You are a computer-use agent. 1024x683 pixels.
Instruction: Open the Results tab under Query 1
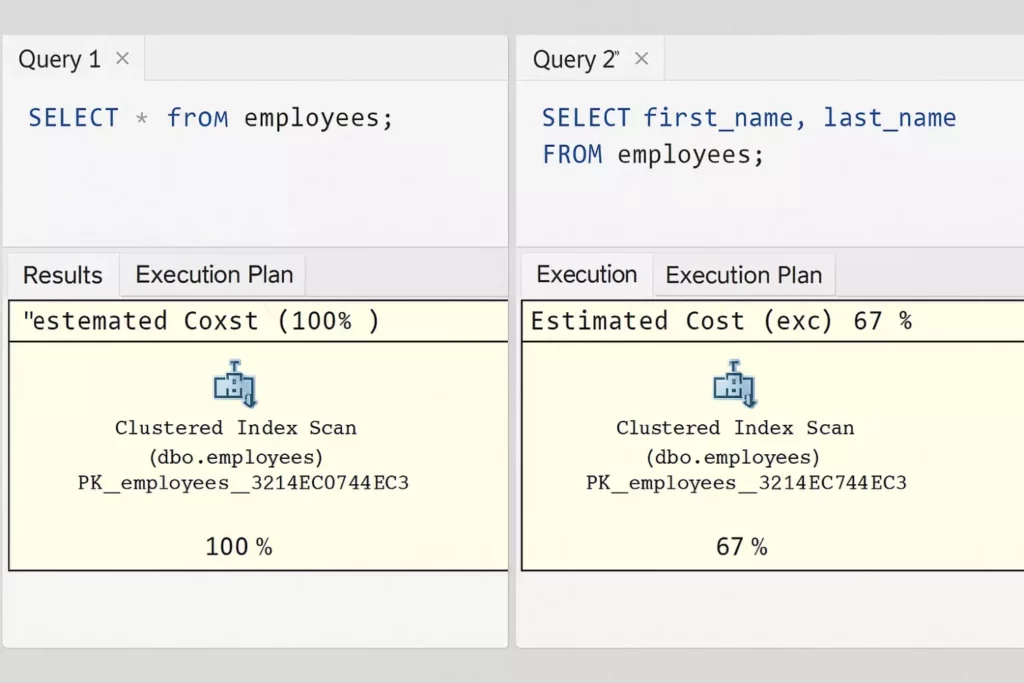pos(63,275)
